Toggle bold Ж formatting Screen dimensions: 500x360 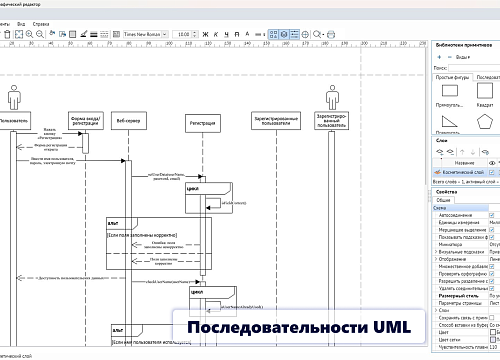[x=205, y=34]
